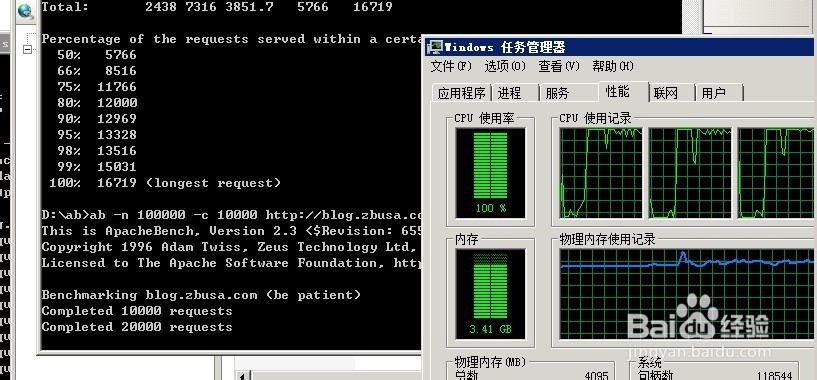Open the 选项(O) menu in Task Manager
Viewport: 817px width, 380px height.
[505, 67]
